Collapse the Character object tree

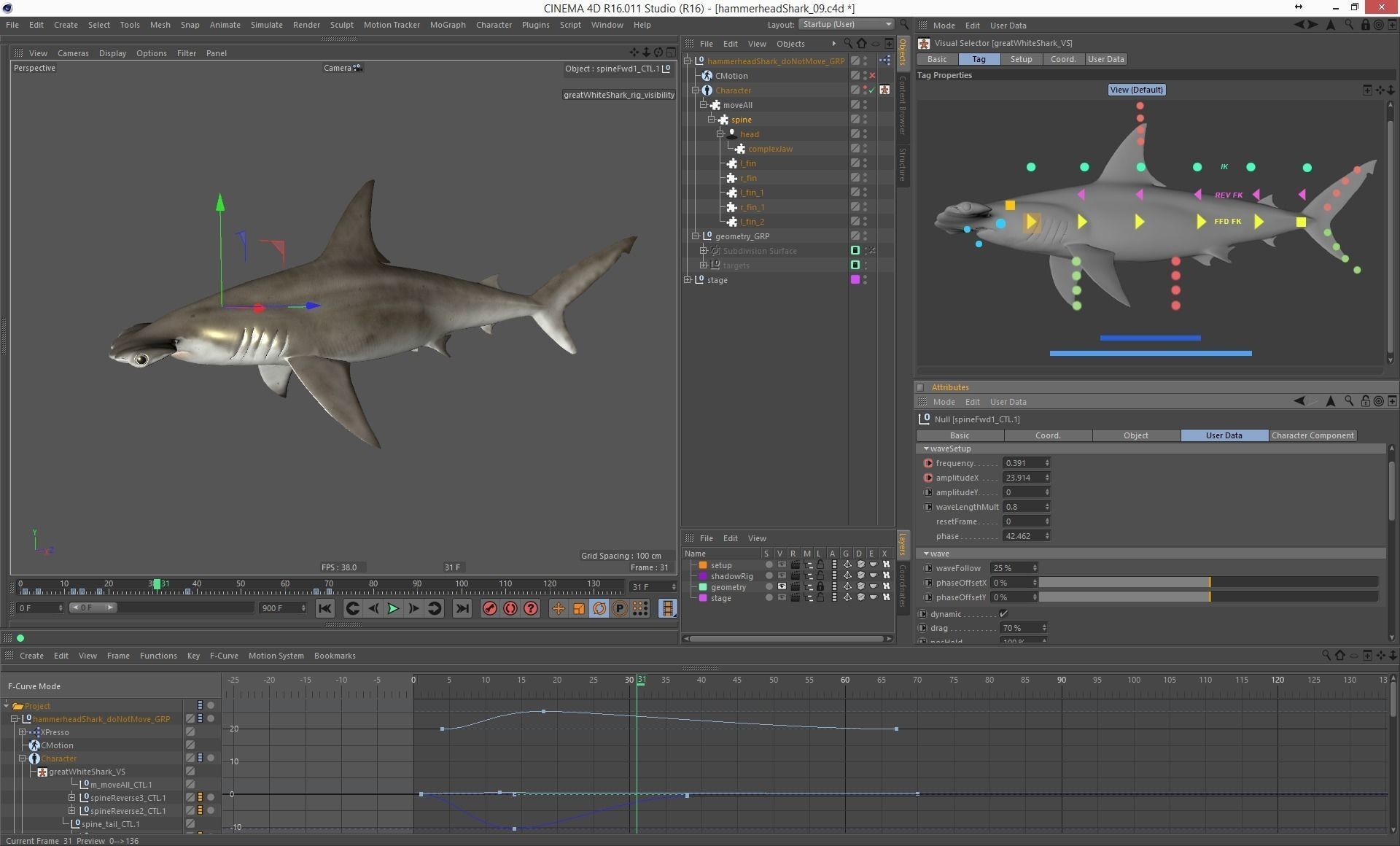point(696,90)
